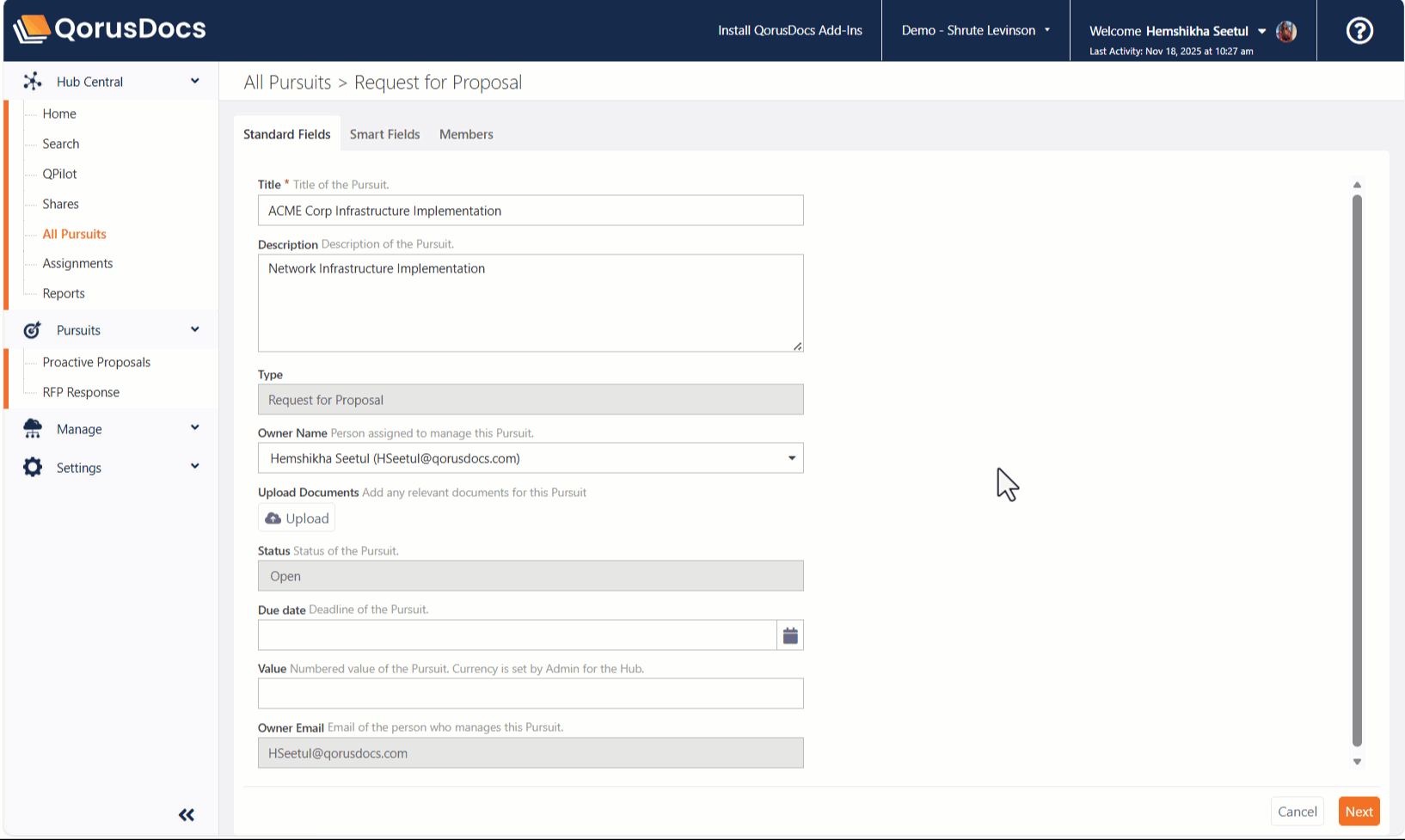
Task: Click the help question mark icon
Action: tap(1359, 31)
